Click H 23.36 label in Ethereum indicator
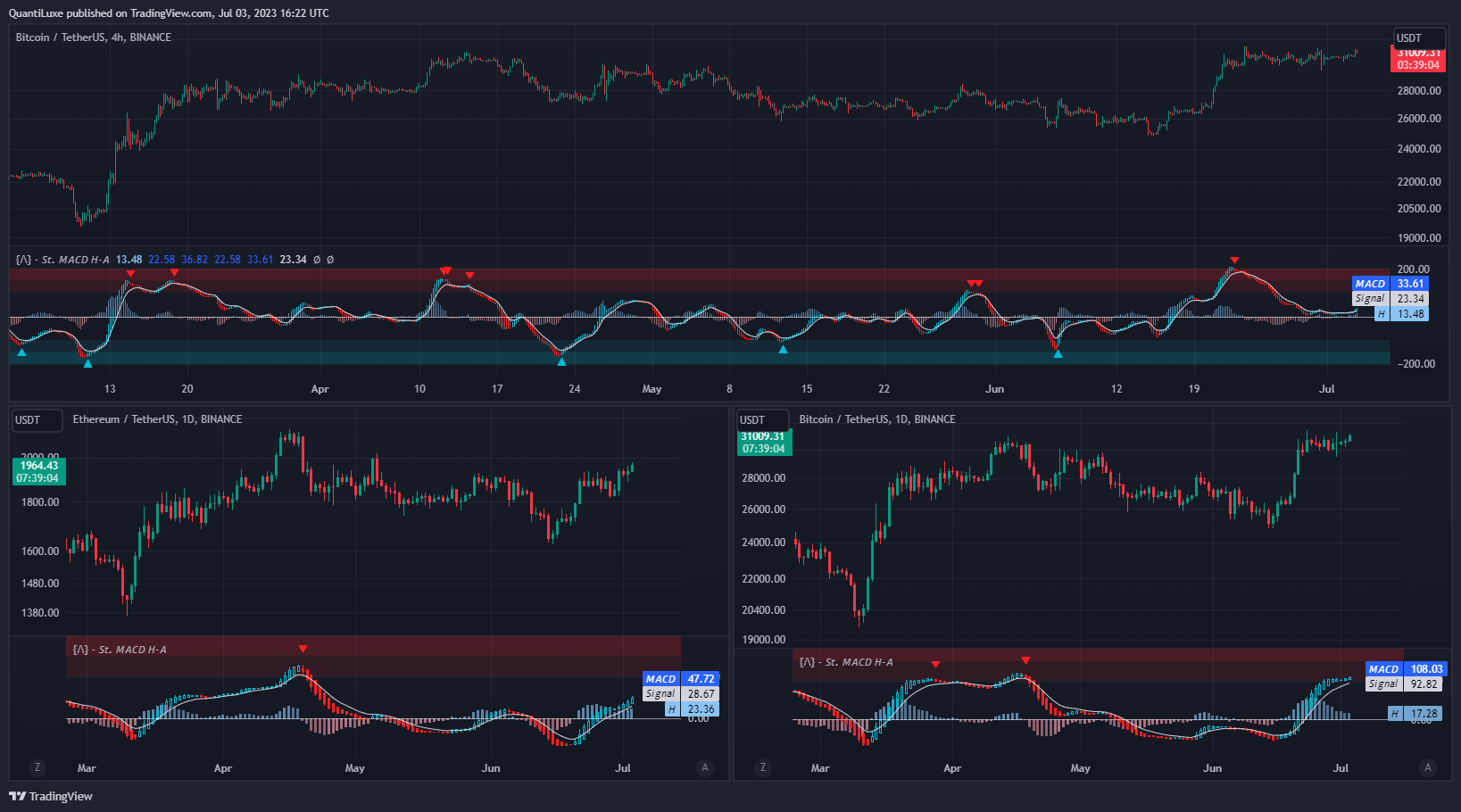This screenshot has height=812, width=1461. pos(692,709)
